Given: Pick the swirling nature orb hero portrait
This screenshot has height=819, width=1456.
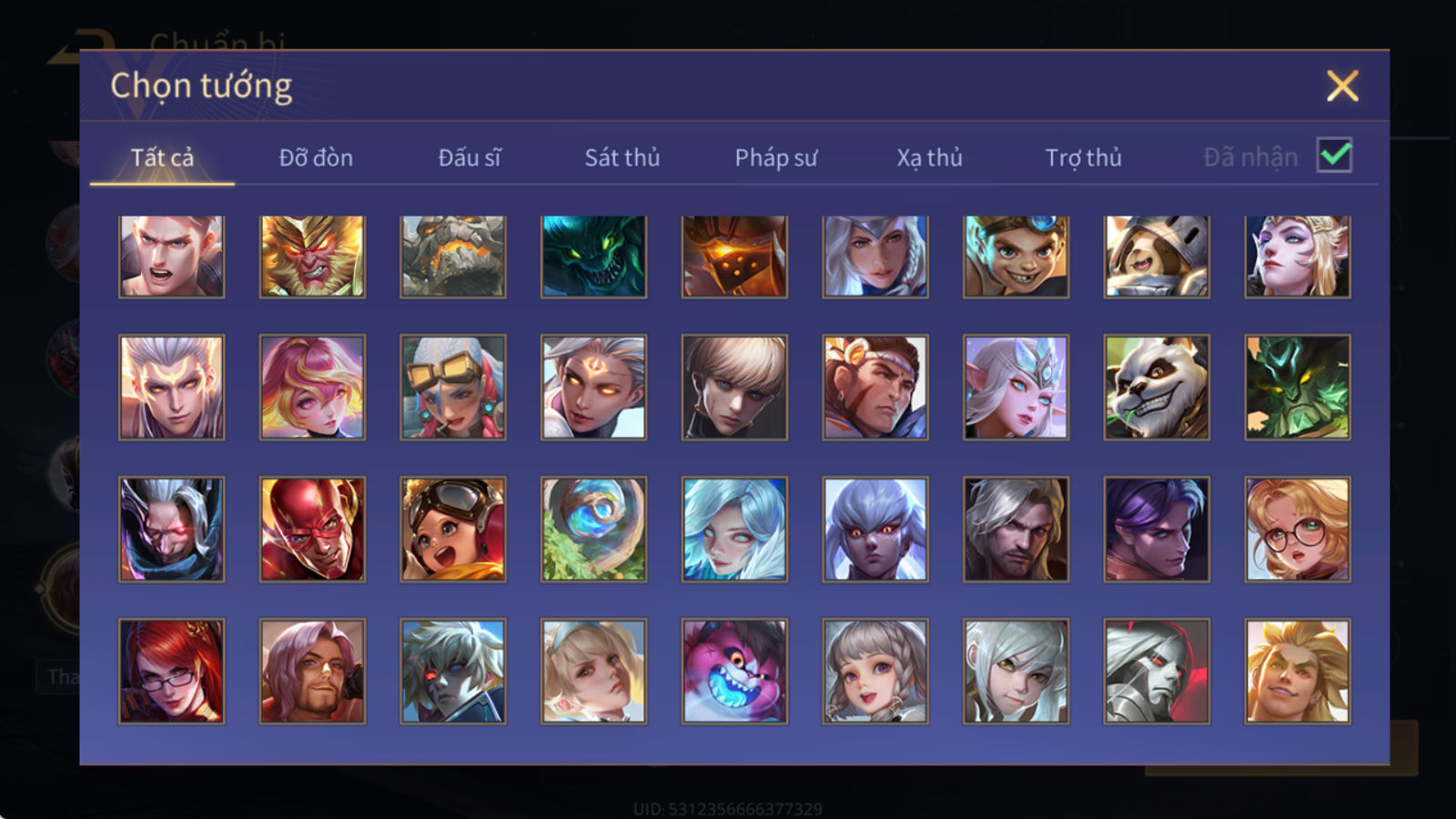Looking at the screenshot, I should 593,530.
